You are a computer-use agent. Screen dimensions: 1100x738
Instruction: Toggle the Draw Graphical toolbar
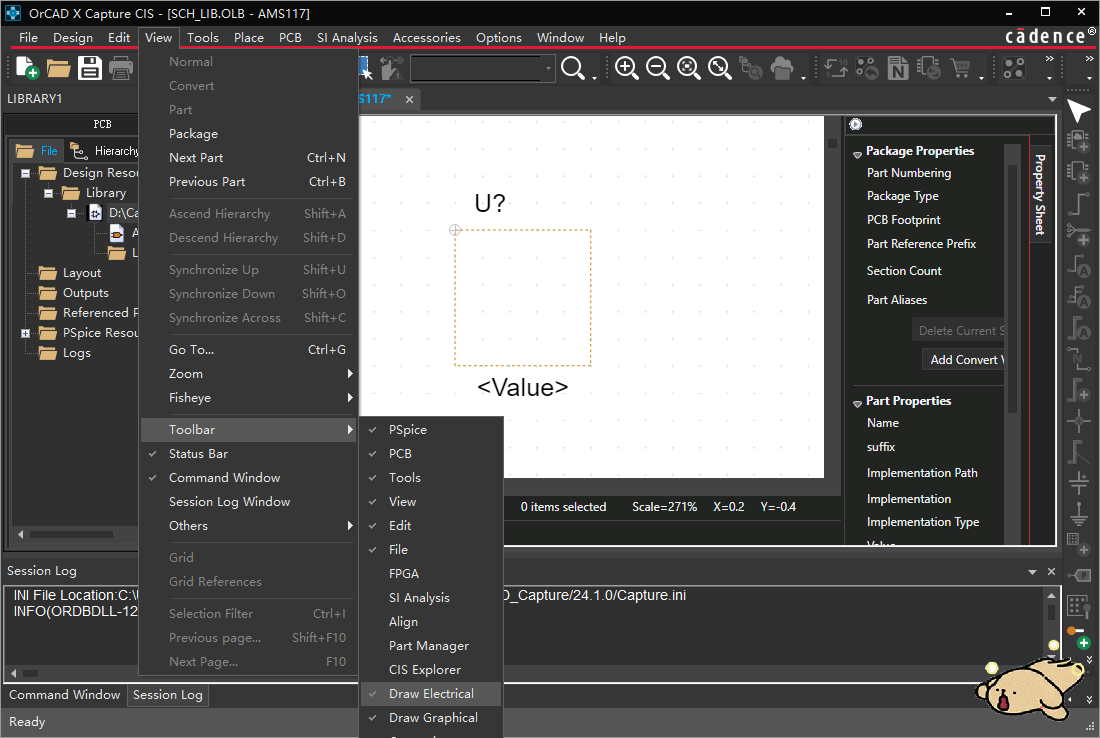point(431,718)
